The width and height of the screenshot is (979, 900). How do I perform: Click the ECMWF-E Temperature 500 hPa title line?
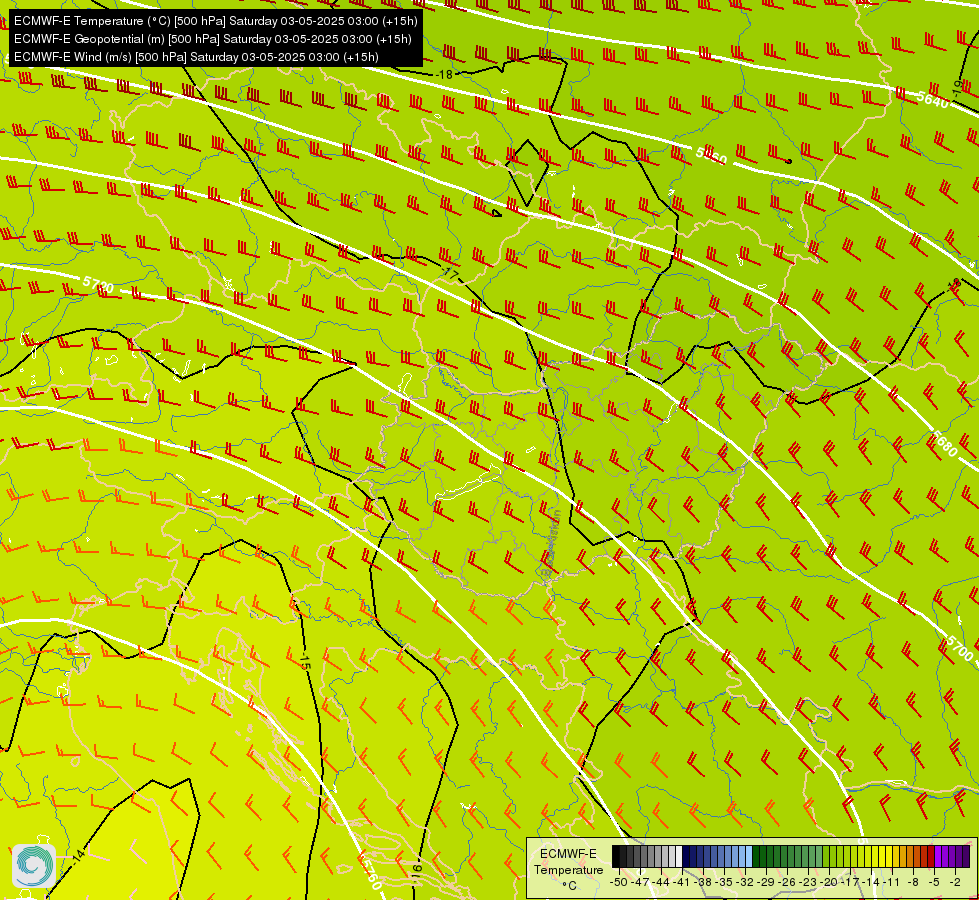tap(215, 21)
